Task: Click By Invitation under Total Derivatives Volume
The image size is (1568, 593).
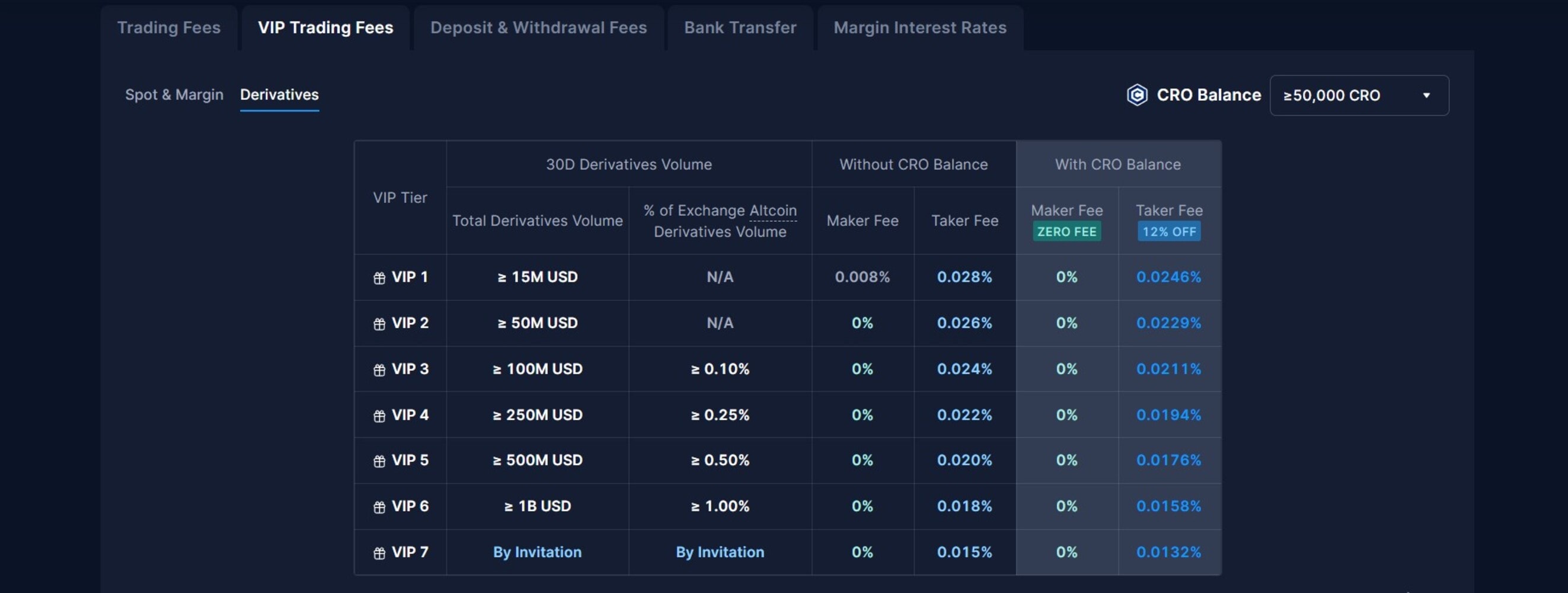Action: [x=537, y=552]
